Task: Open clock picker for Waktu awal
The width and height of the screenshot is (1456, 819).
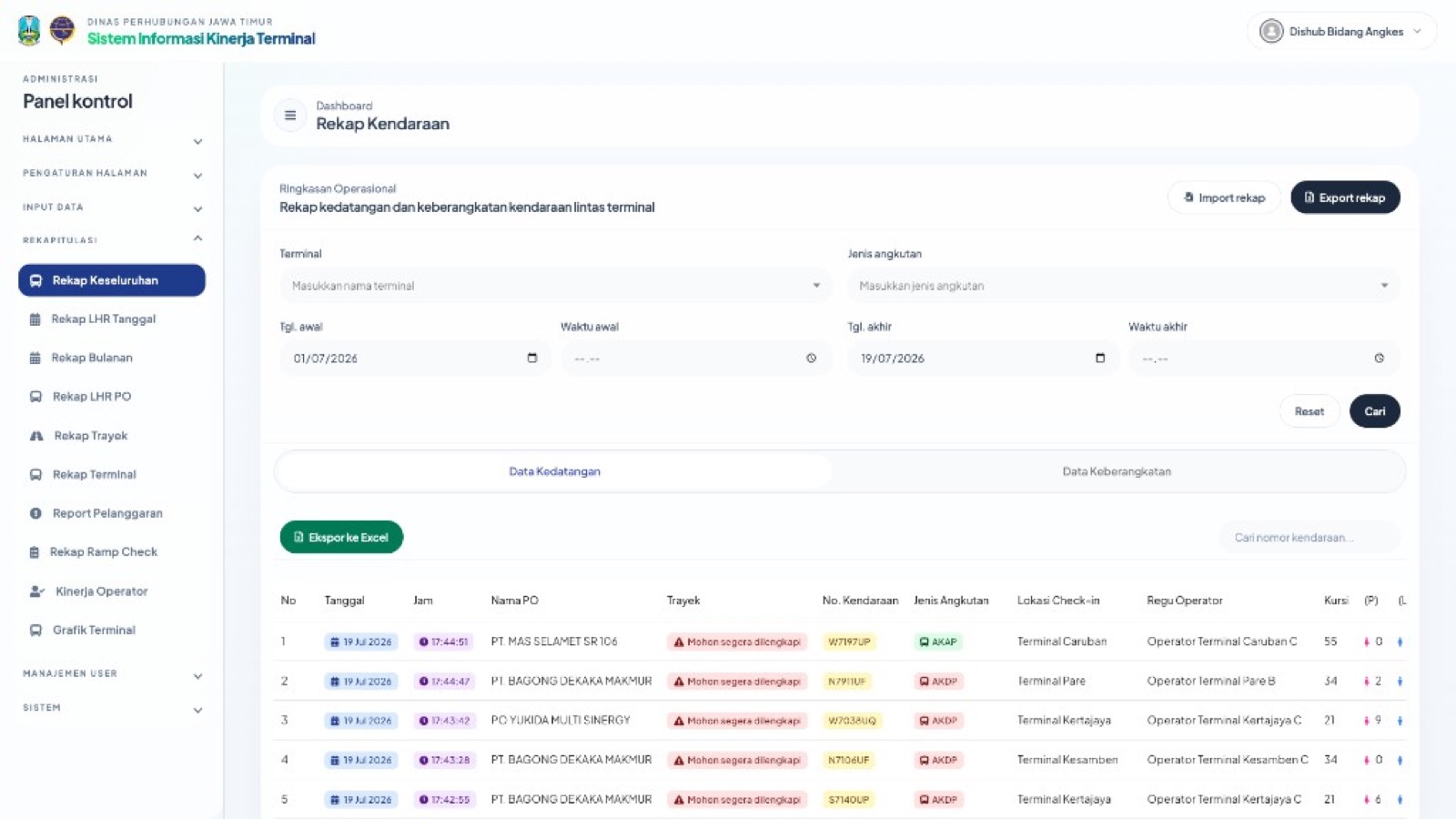Action: 811,359
